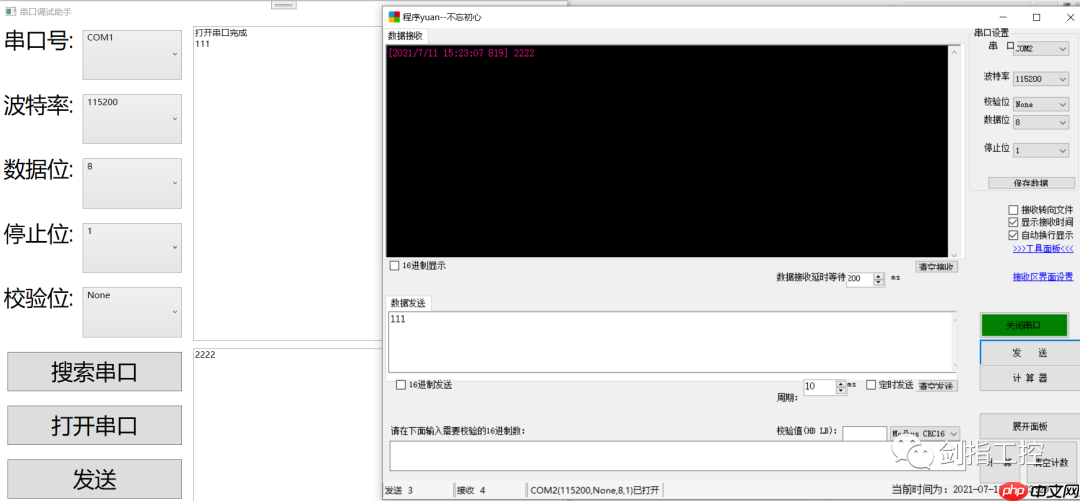Expand the 数据位 8 combo box in left window

(132, 183)
